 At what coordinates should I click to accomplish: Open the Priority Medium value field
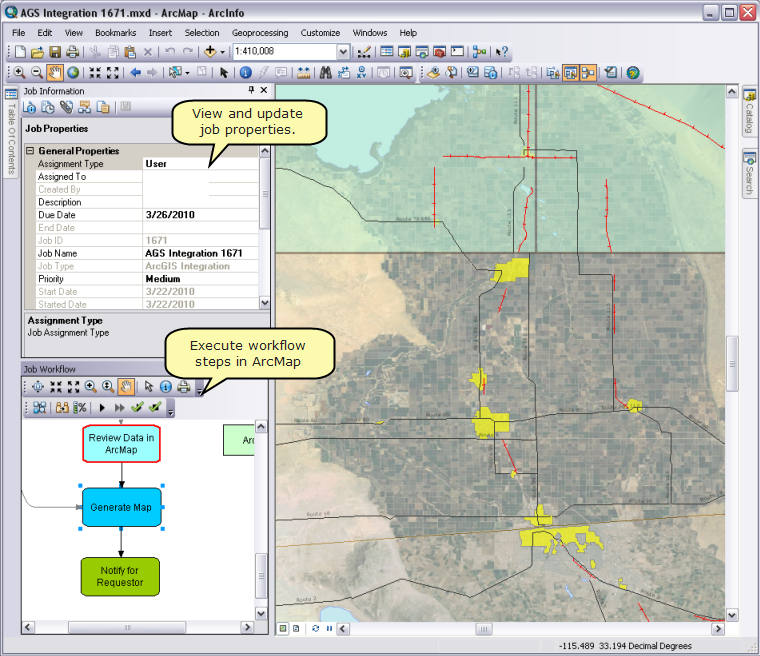[x=201, y=279]
